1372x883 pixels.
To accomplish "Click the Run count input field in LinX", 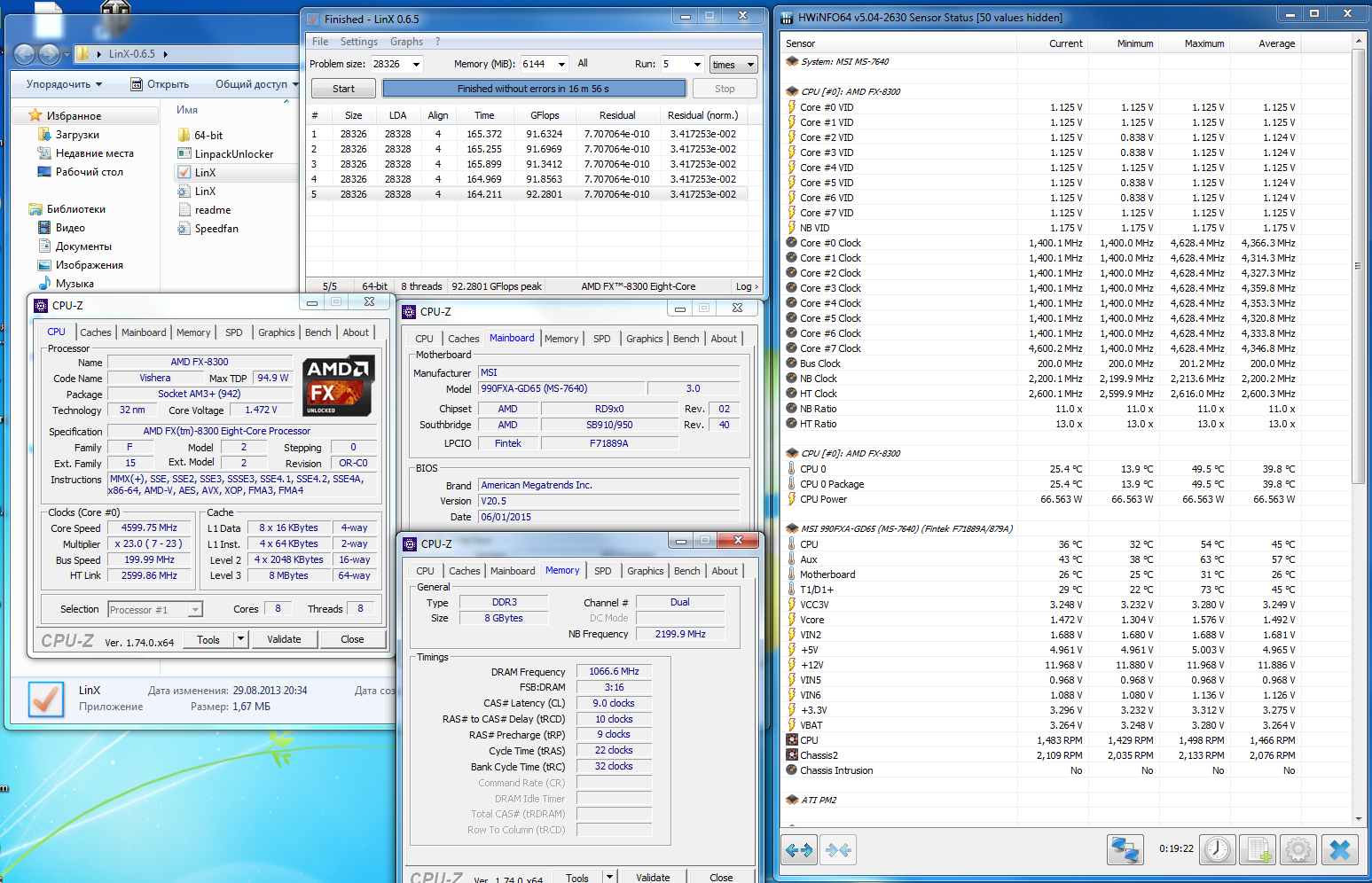I will coord(674,65).
